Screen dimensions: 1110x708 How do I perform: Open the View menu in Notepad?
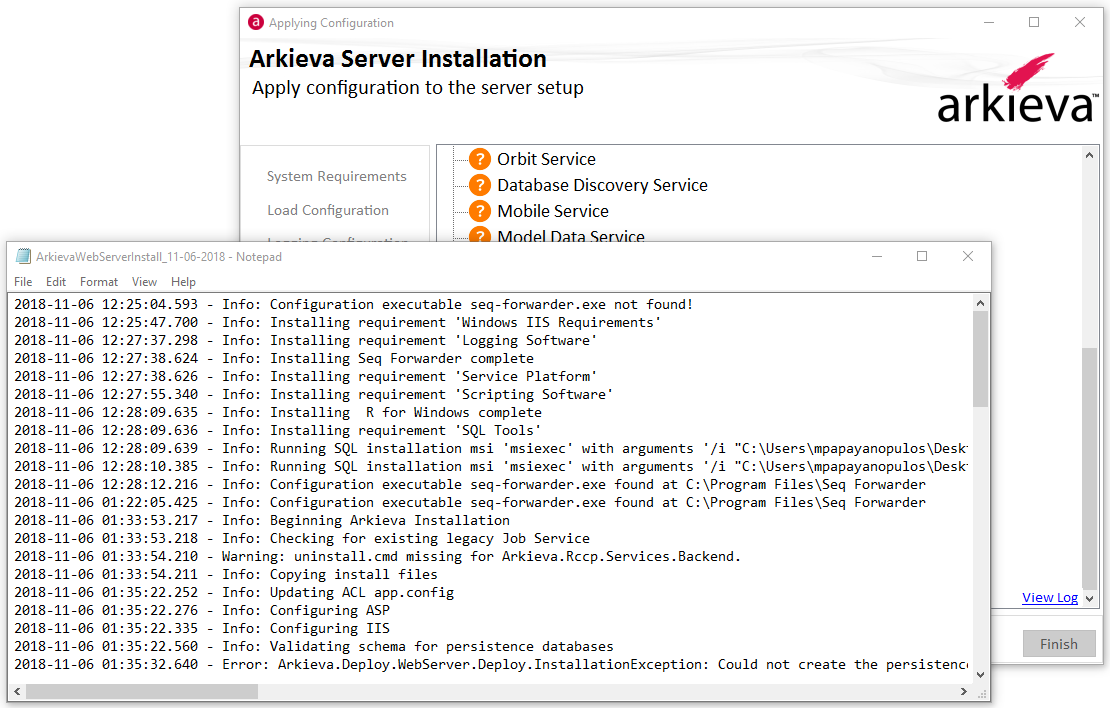pos(144,282)
